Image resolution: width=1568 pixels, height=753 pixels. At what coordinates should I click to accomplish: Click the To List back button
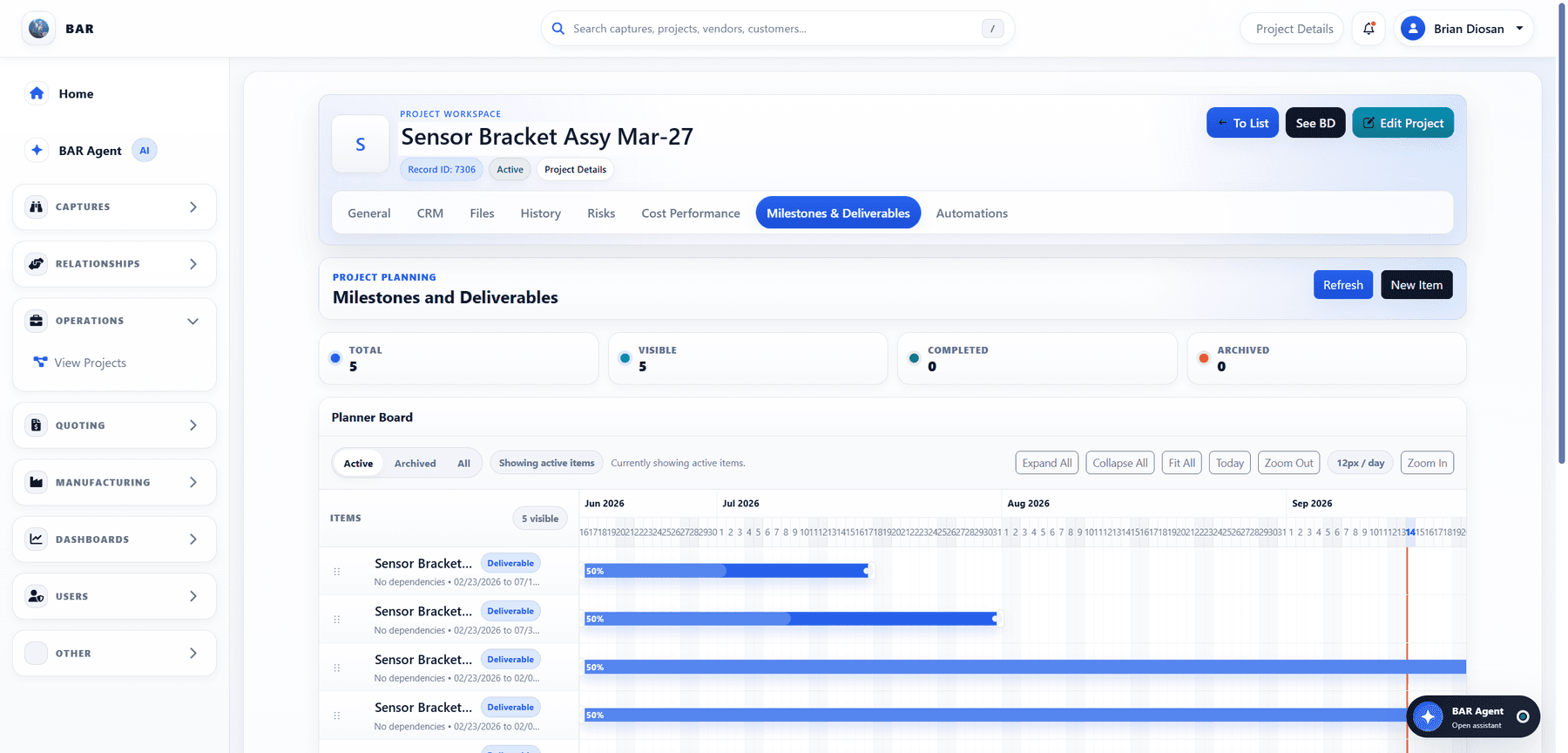pyautogui.click(x=1242, y=123)
